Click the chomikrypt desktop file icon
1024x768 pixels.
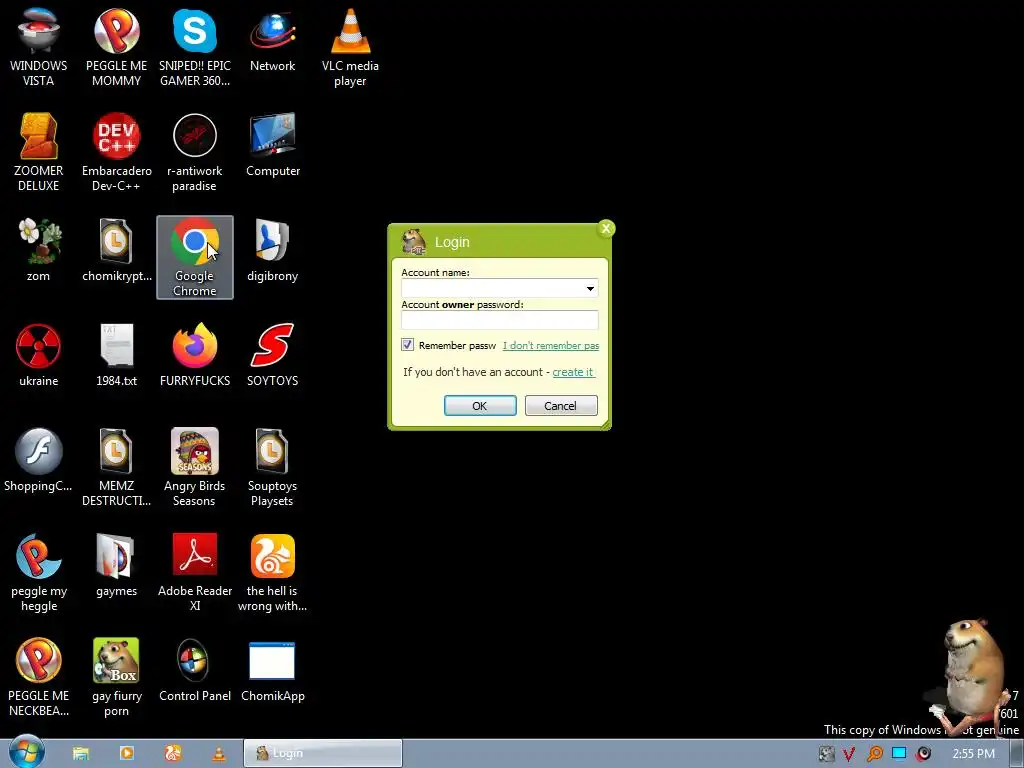coord(116,249)
